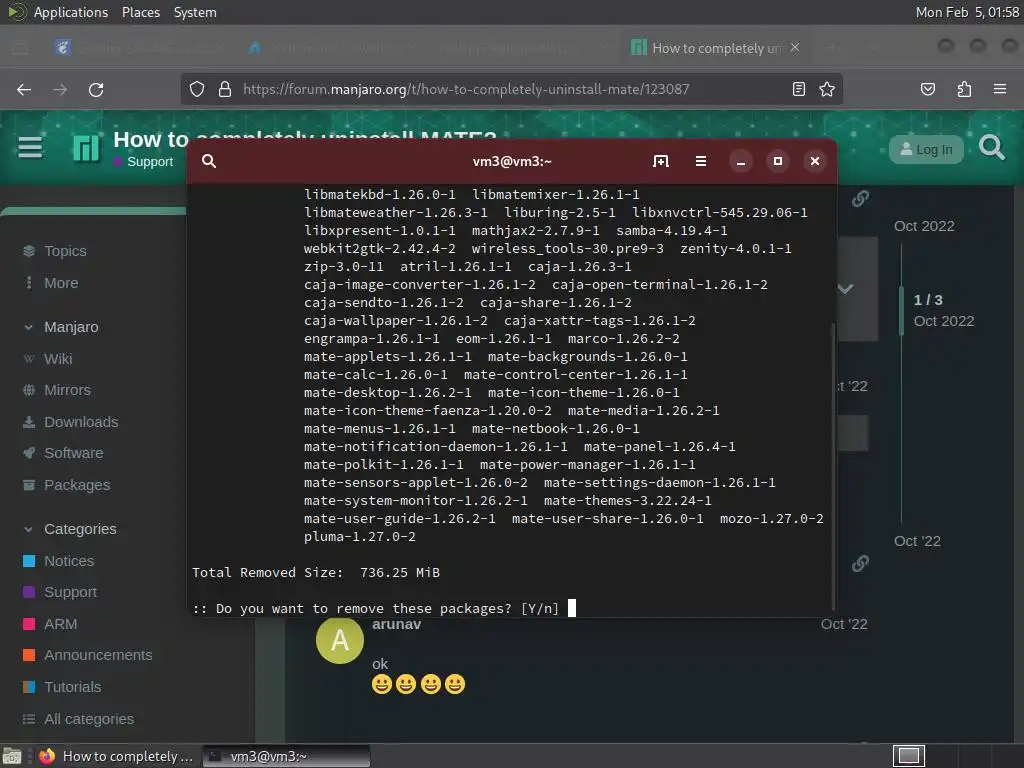Open the Announcements category
The width and height of the screenshot is (1024, 768).
click(x=98, y=655)
